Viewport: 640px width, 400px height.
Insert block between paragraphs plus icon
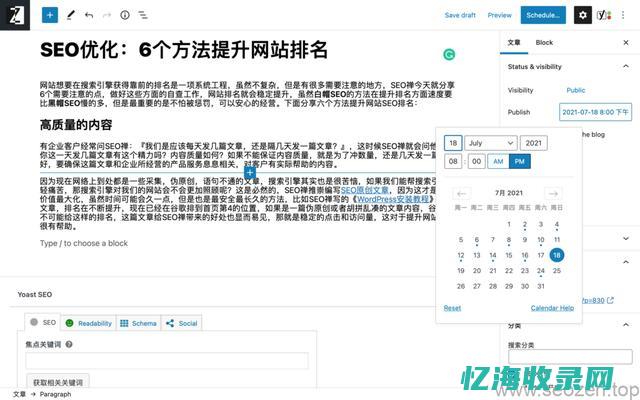(x=250, y=173)
